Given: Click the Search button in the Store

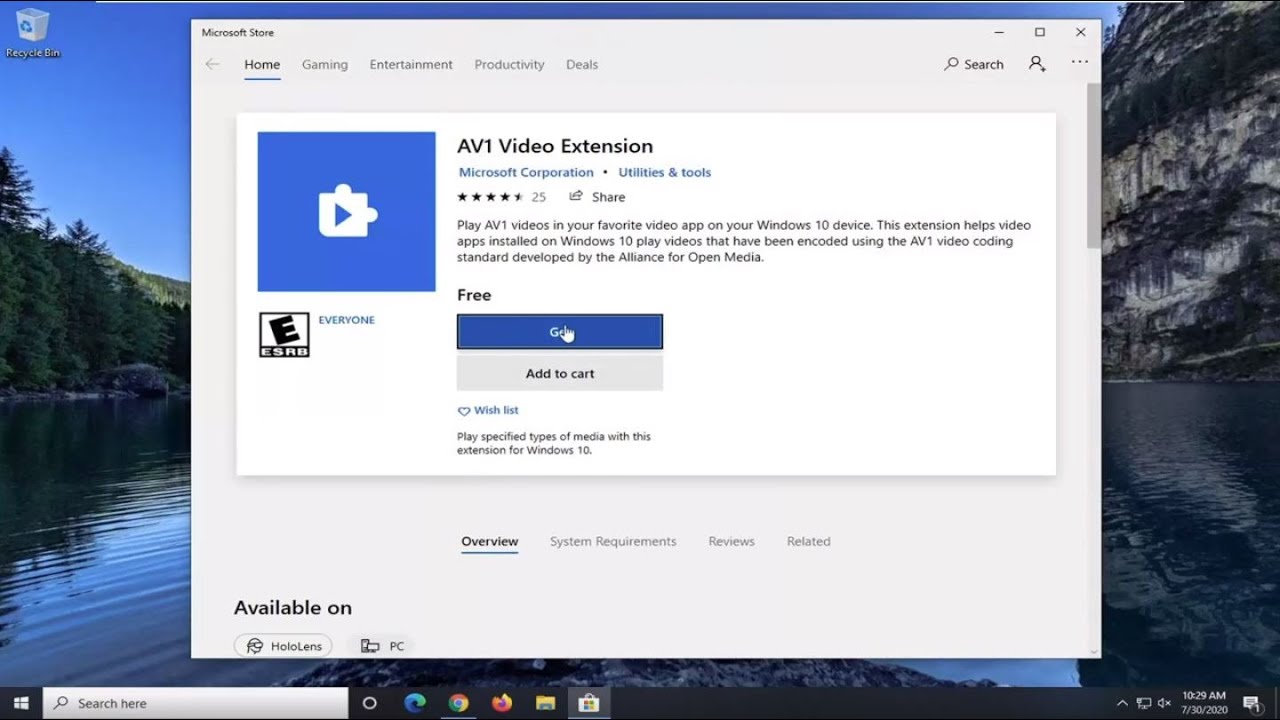Looking at the screenshot, I should [x=974, y=64].
